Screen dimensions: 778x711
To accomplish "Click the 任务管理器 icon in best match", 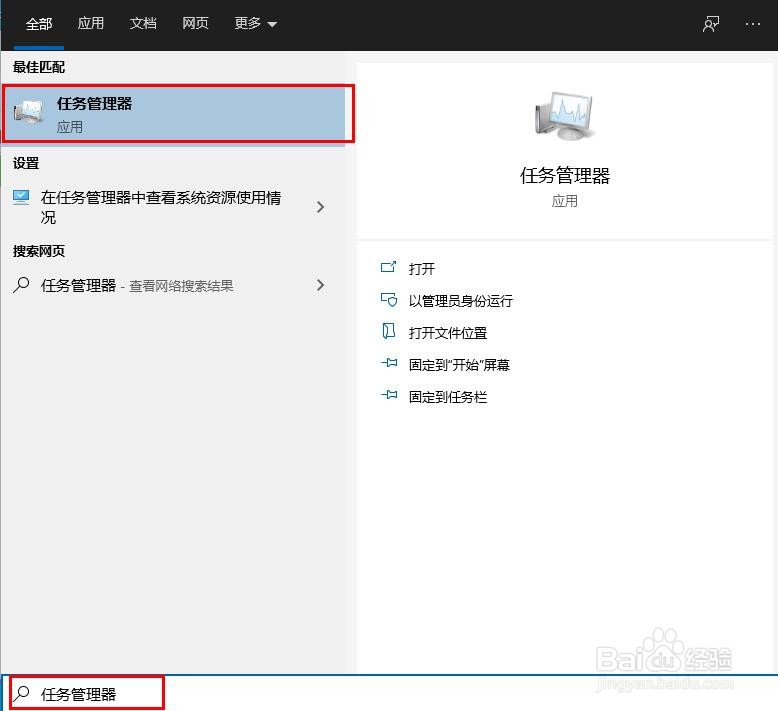I will click(29, 112).
